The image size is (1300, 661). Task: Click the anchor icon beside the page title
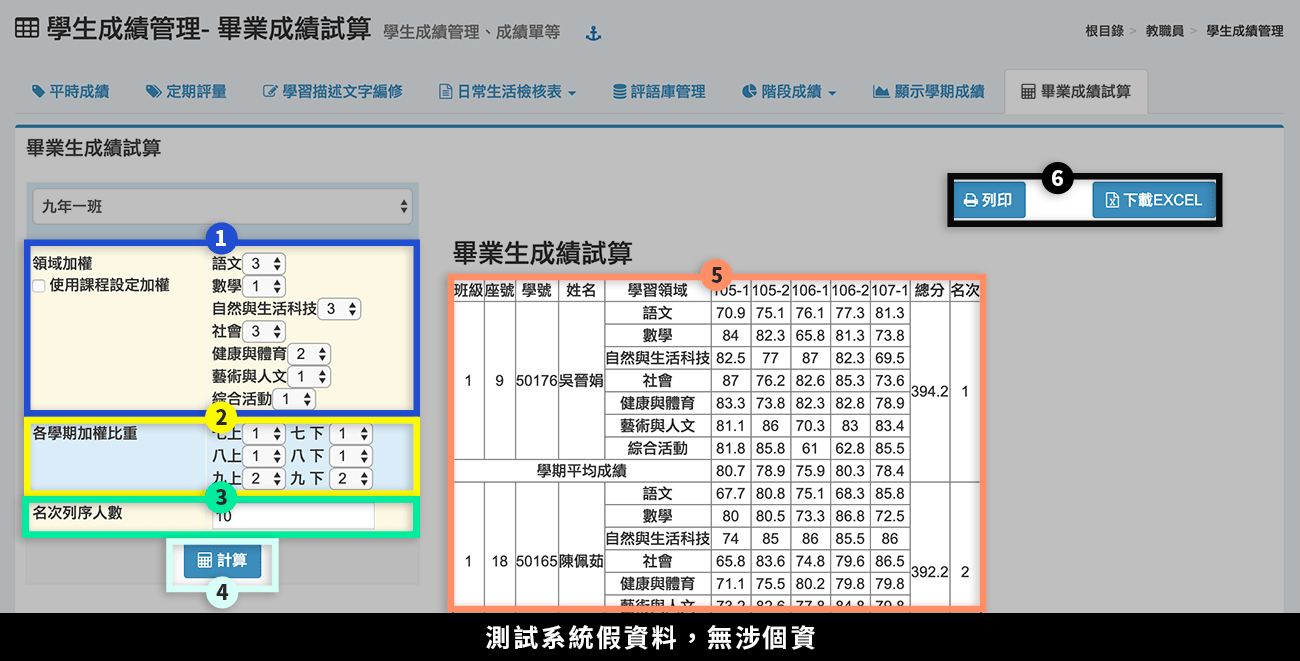pos(593,34)
